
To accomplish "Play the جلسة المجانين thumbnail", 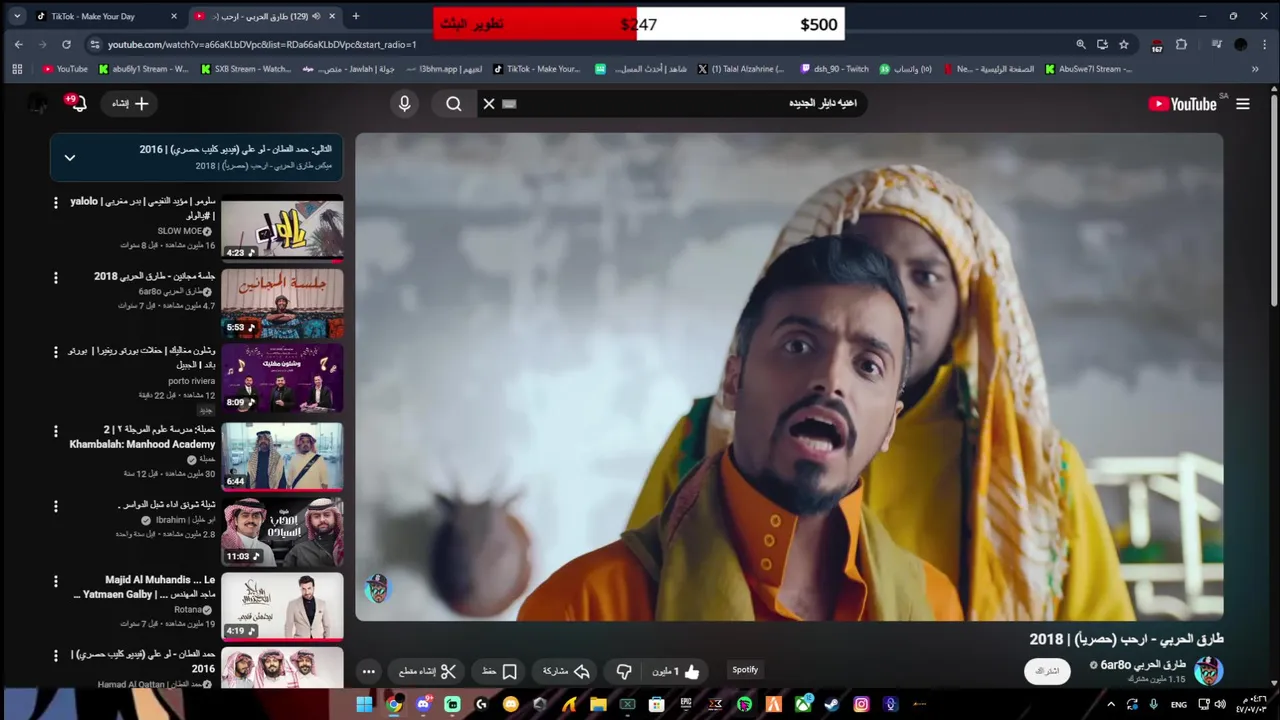I will coord(282,304).
